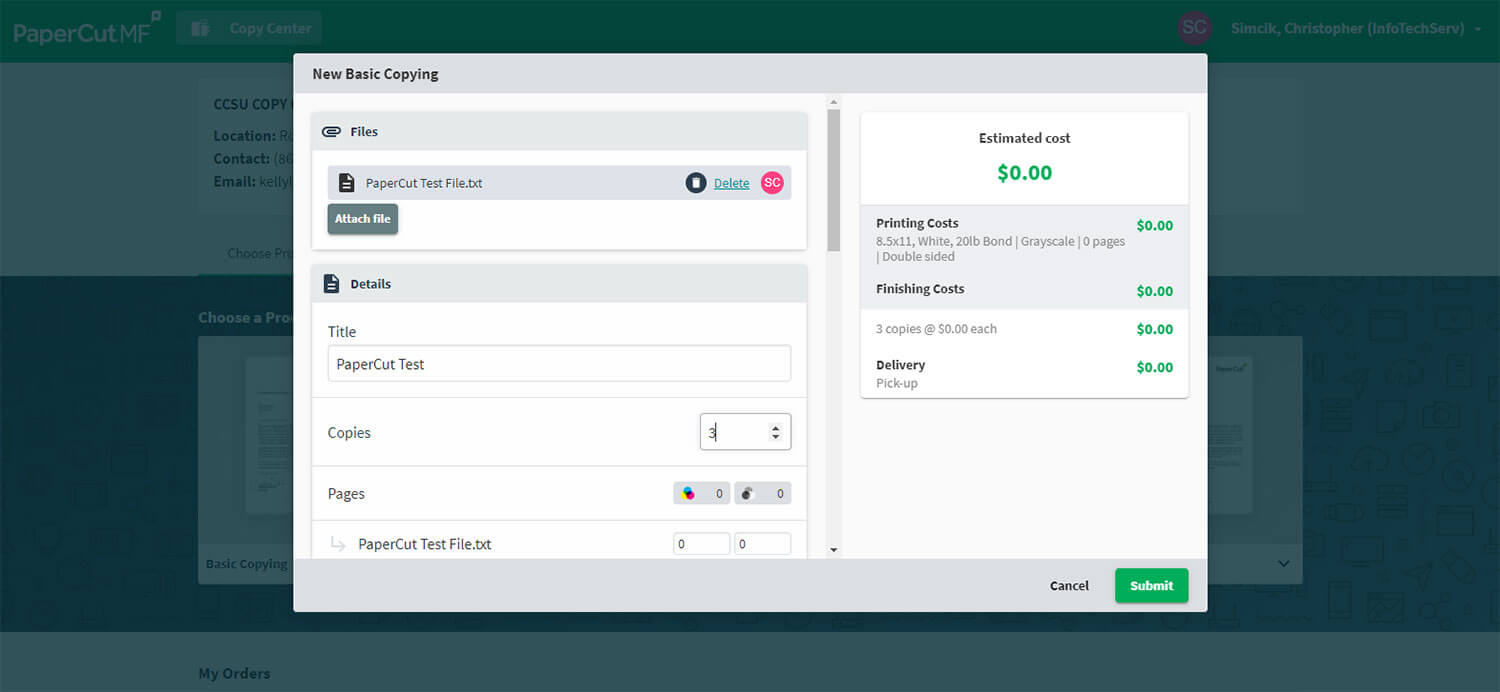Click the Choose Product tab behind dialog
The height and width of the screenshot is (692, 1500).
[259, 253]
